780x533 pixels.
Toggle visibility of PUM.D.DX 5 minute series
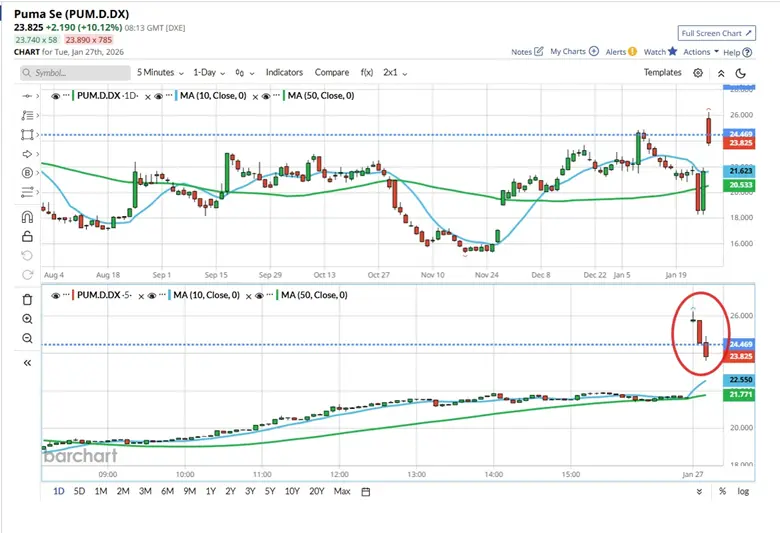point(55,296)
